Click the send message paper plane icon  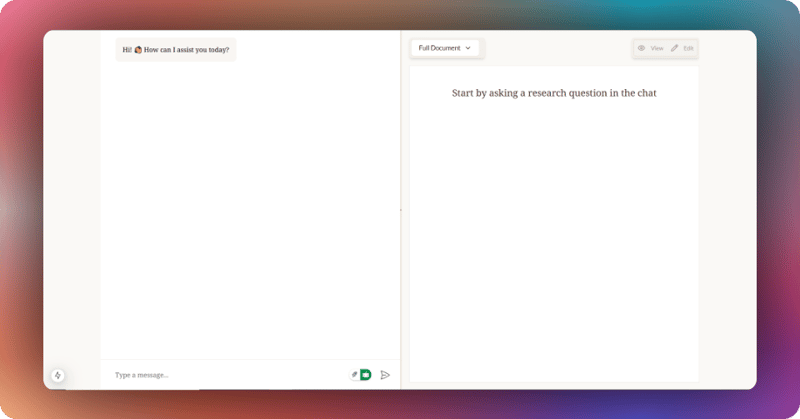pyautogui.click(x=385, y=375)
